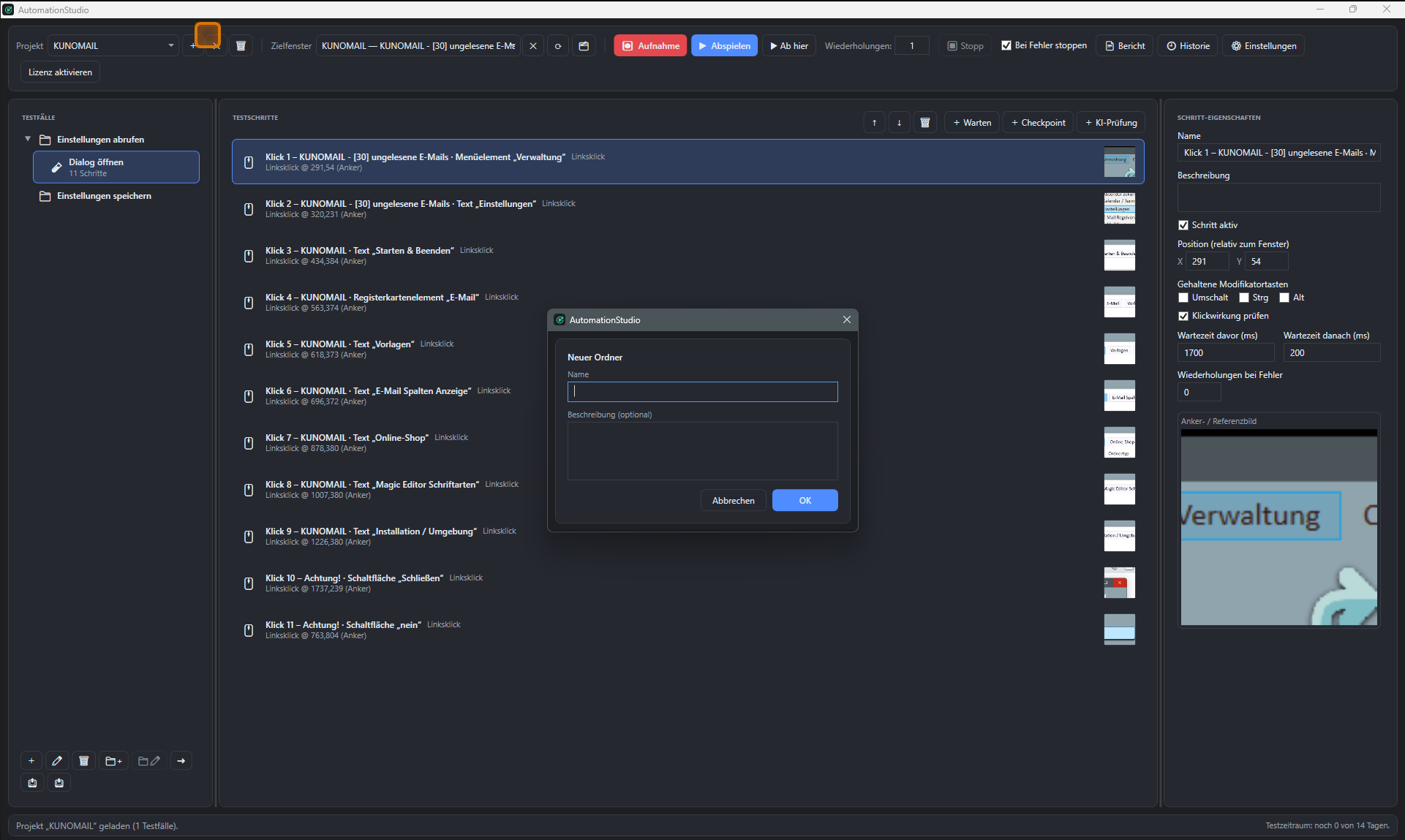The image size is (1405, 840).
Task: Delete the selected test step via trash icon
Action: 925,123
